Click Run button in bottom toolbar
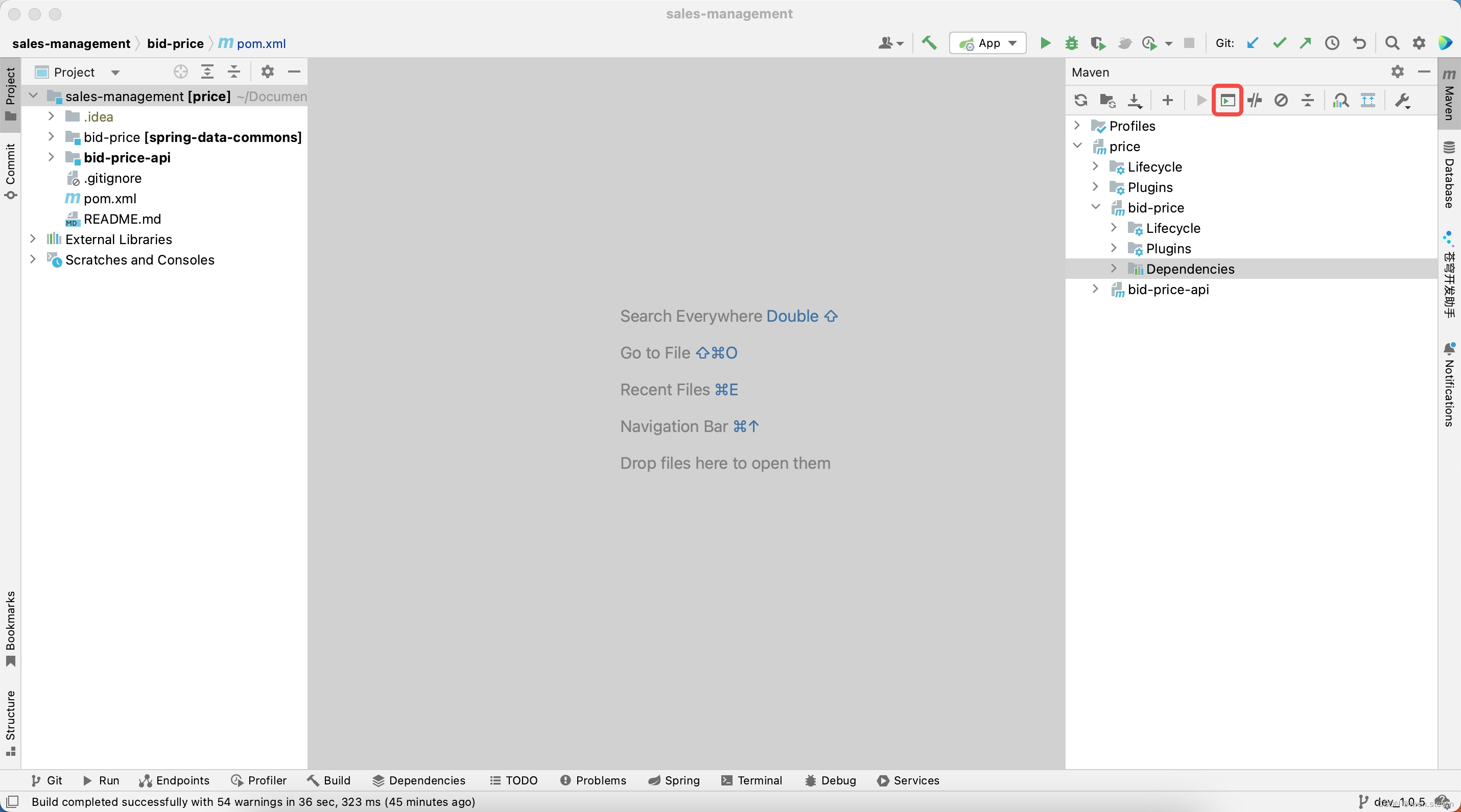The width and height of the screenshot is (1461, 812). 101,780
